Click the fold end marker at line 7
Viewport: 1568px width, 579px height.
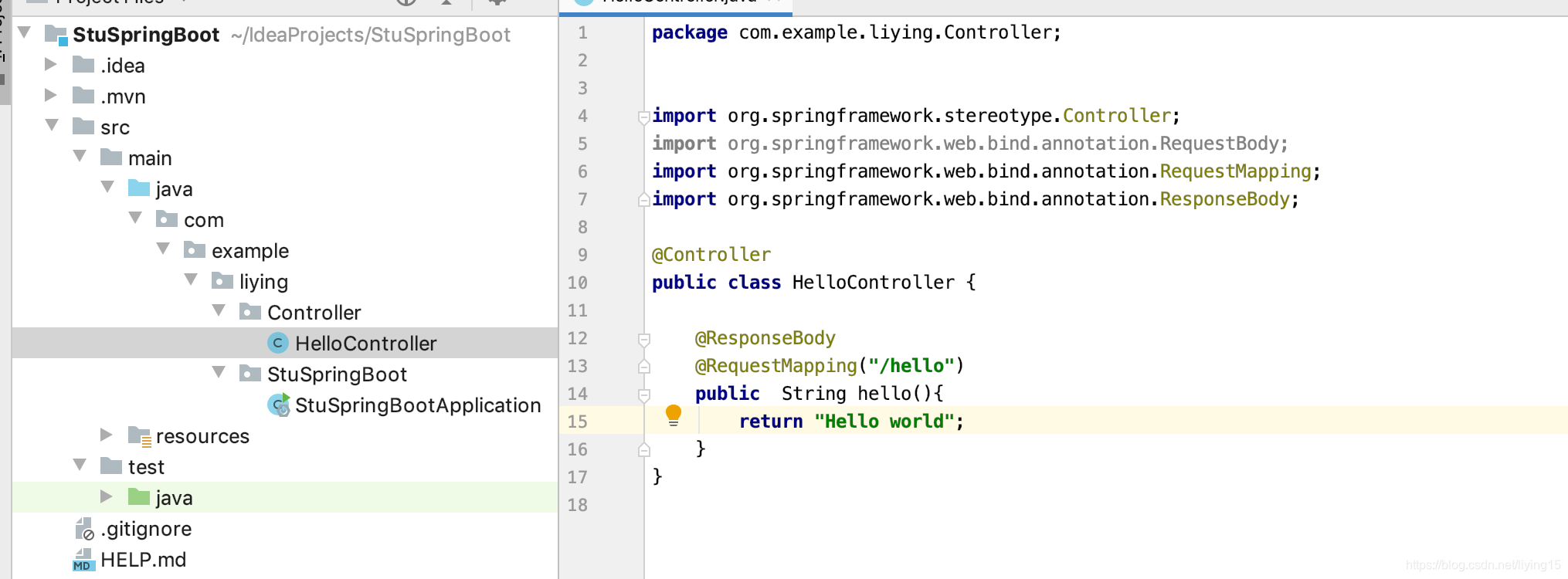coord(644,200)
